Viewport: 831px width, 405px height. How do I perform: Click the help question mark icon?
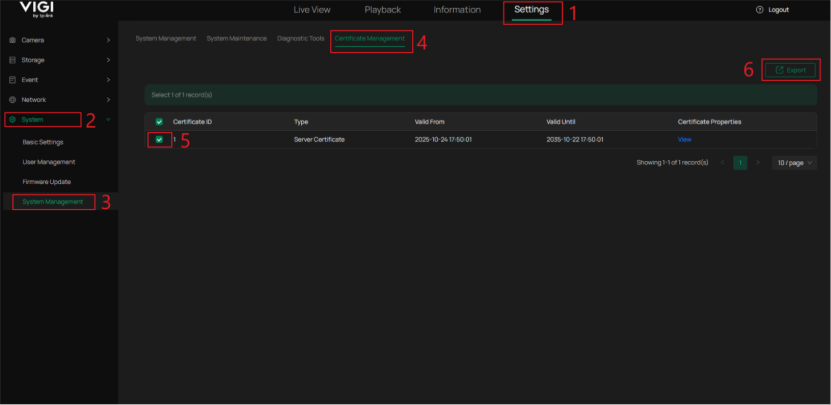(760, 10)
